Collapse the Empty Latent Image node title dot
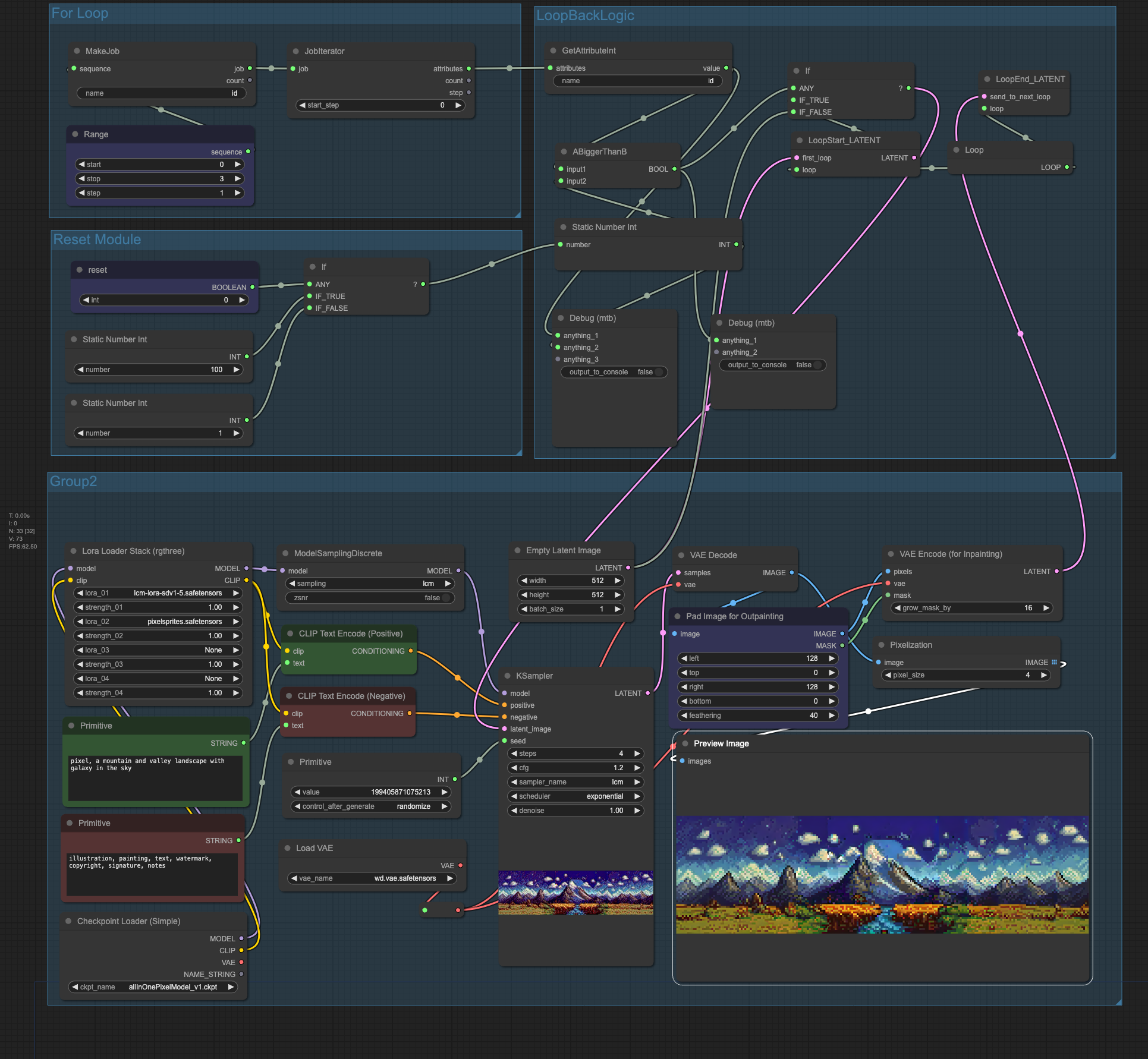 tap(518, 550)
